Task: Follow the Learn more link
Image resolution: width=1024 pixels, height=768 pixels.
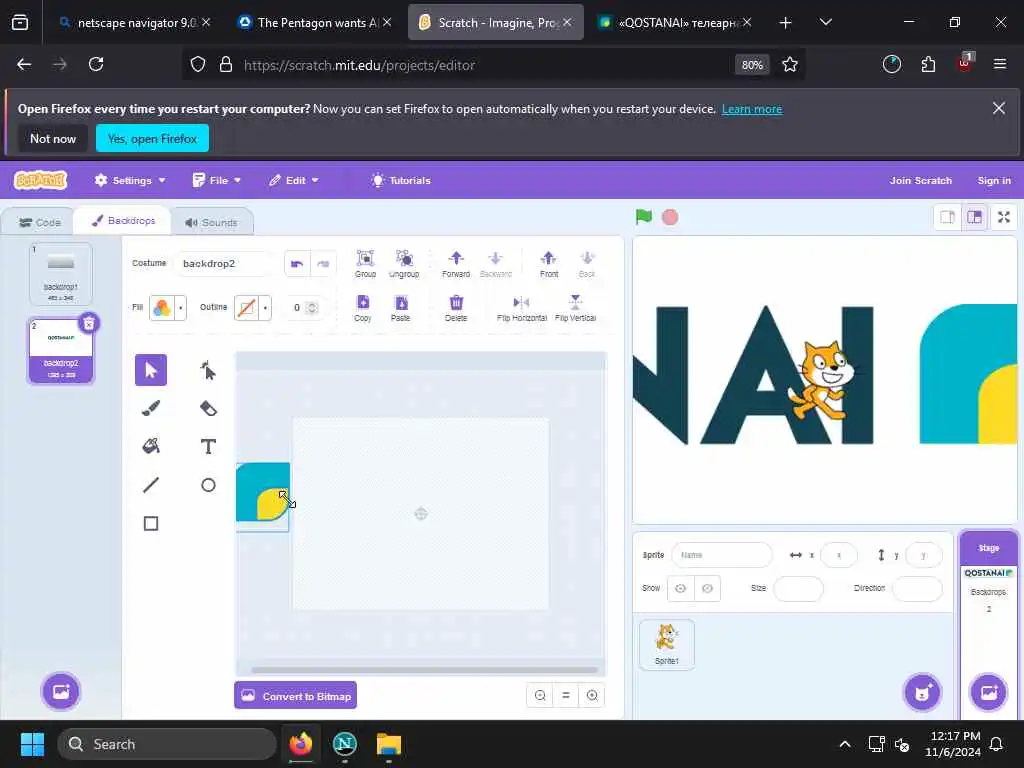Action: (x=752, y=109)
